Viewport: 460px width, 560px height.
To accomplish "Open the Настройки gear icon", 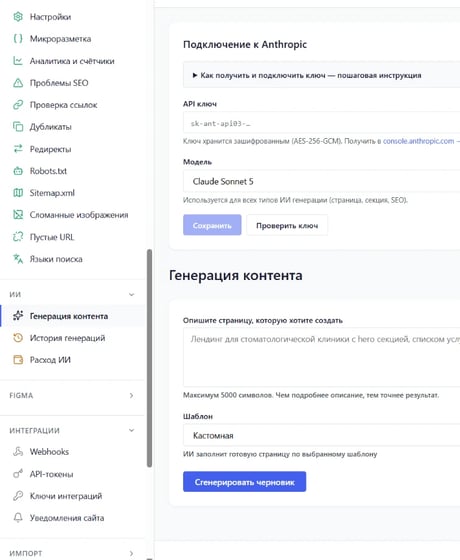I will (x=18, y=17).
